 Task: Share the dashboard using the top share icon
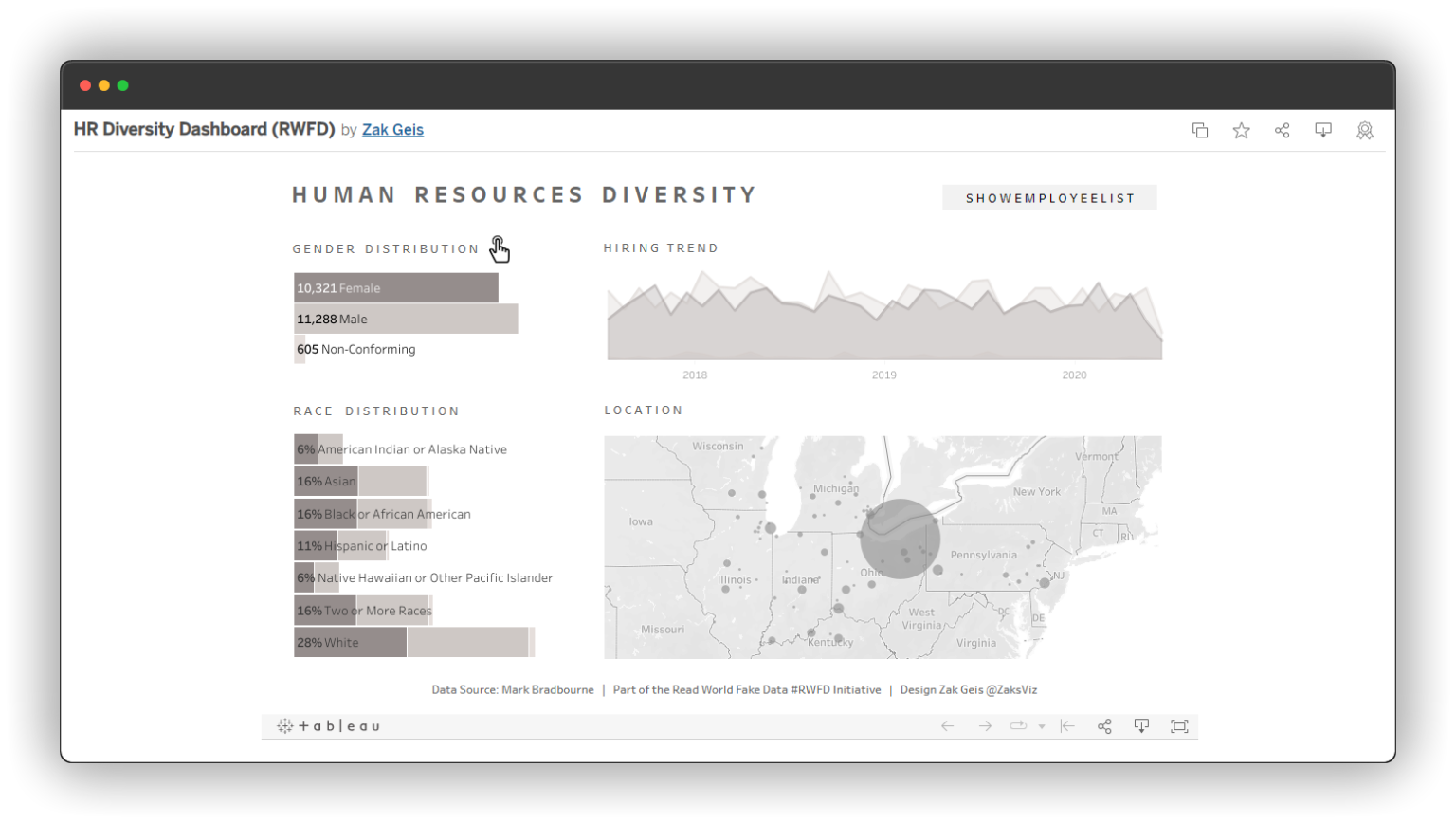(x=1283, y=130)
